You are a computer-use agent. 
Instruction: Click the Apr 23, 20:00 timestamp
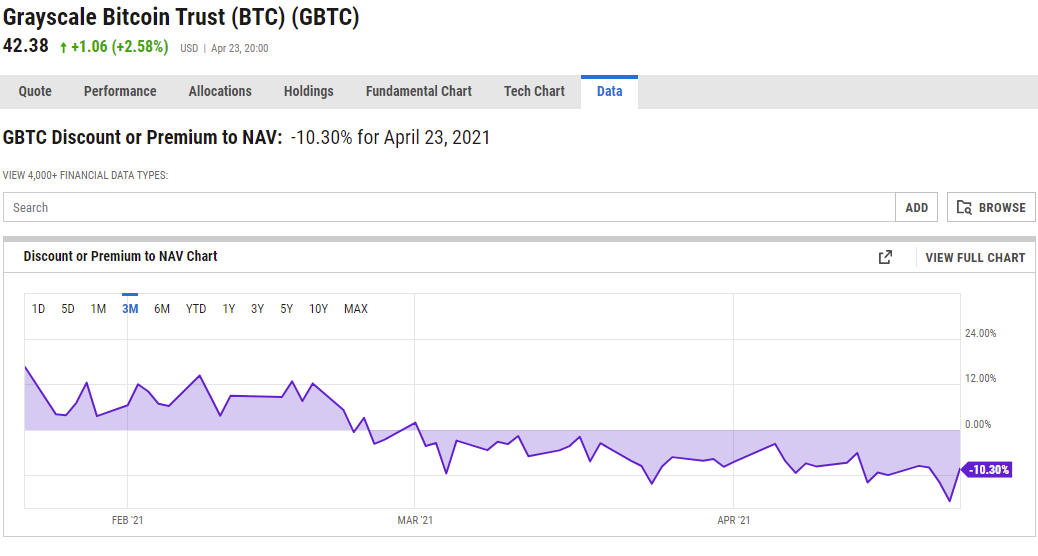[240, 48]
